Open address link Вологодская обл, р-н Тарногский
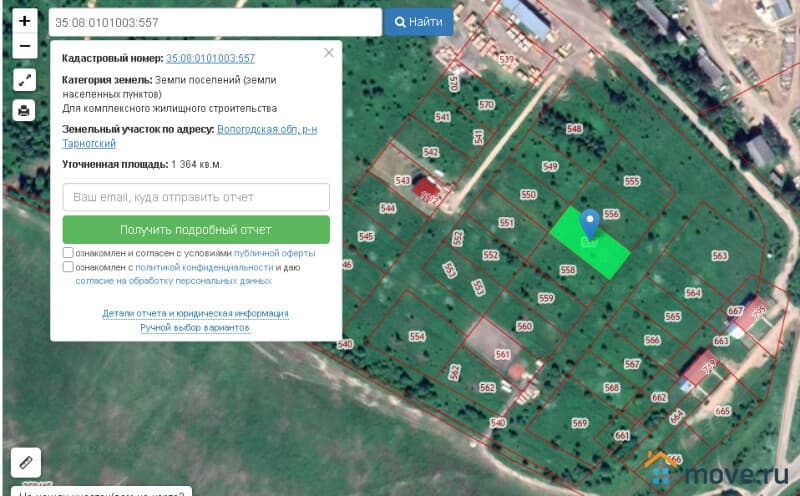The image size is (800, 496). (x=190, y=136)
